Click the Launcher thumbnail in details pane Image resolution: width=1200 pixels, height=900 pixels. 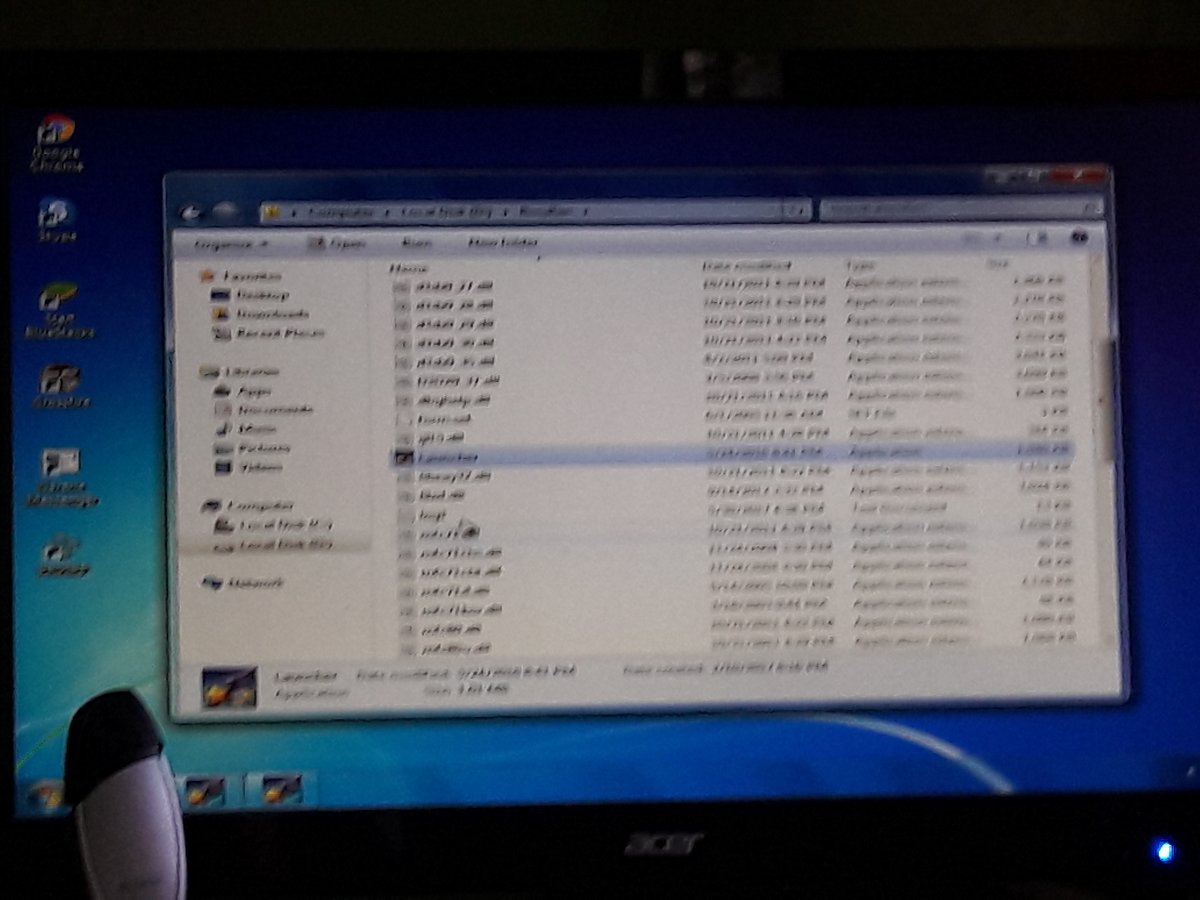coord(229,689)
